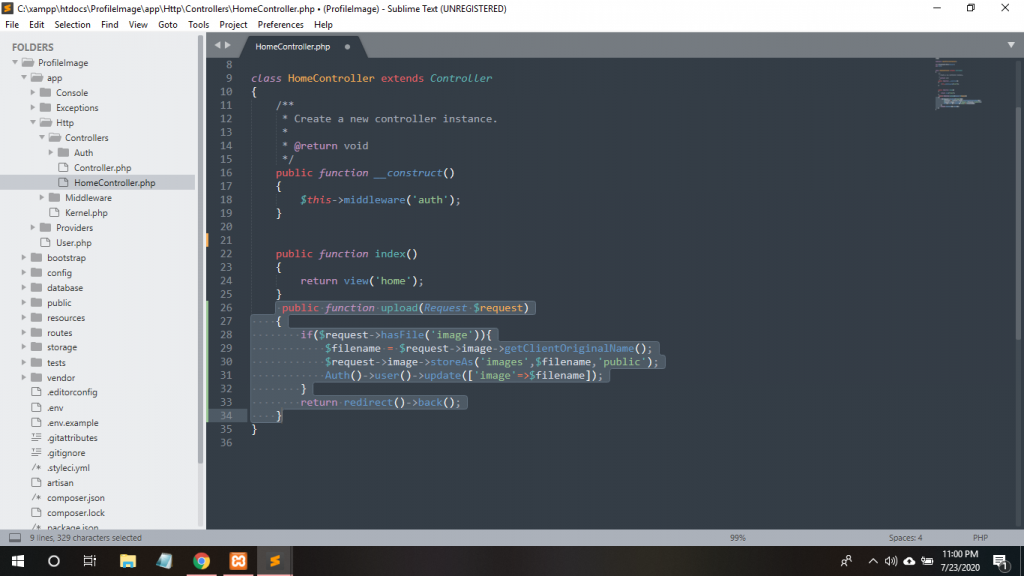
Task: Click the tab scroll left arrow
Action: (x=217, y=46)
